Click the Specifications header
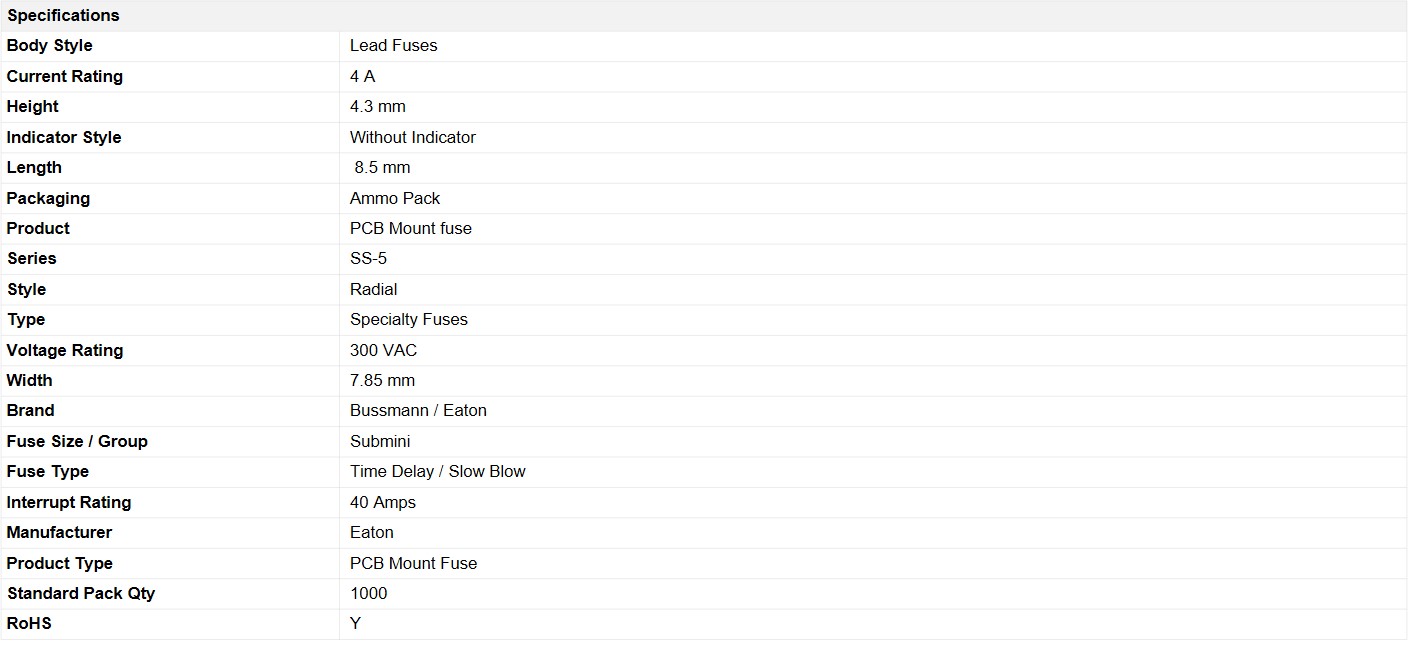 point(63,15)
